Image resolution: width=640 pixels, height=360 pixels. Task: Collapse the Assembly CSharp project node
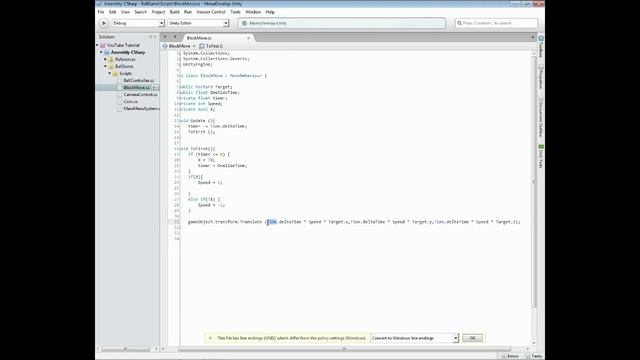tap(101, 52)
